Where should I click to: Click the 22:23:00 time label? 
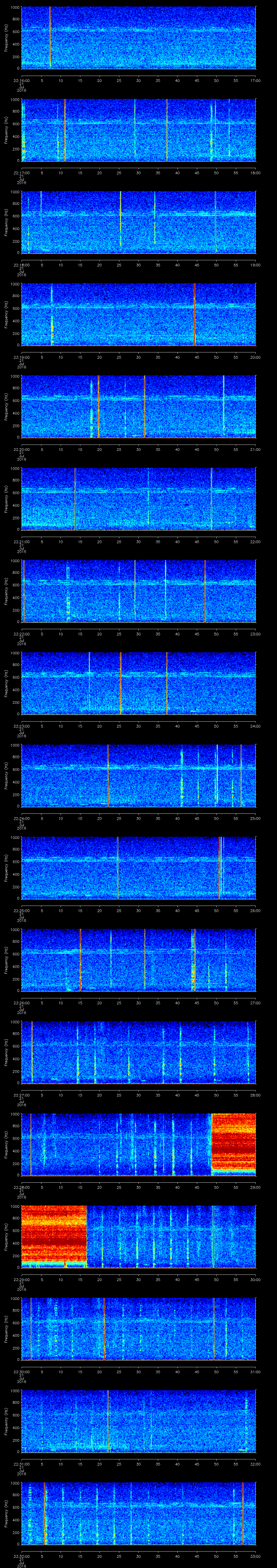21,726
